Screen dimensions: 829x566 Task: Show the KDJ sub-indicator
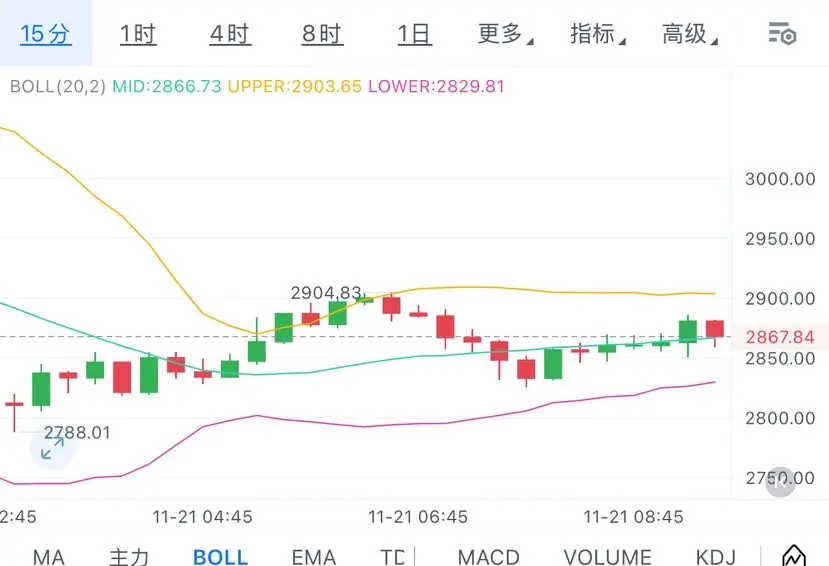point(716,557)
